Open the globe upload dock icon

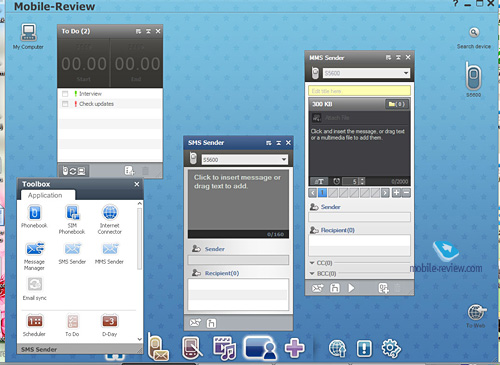[x=337, y=348]
